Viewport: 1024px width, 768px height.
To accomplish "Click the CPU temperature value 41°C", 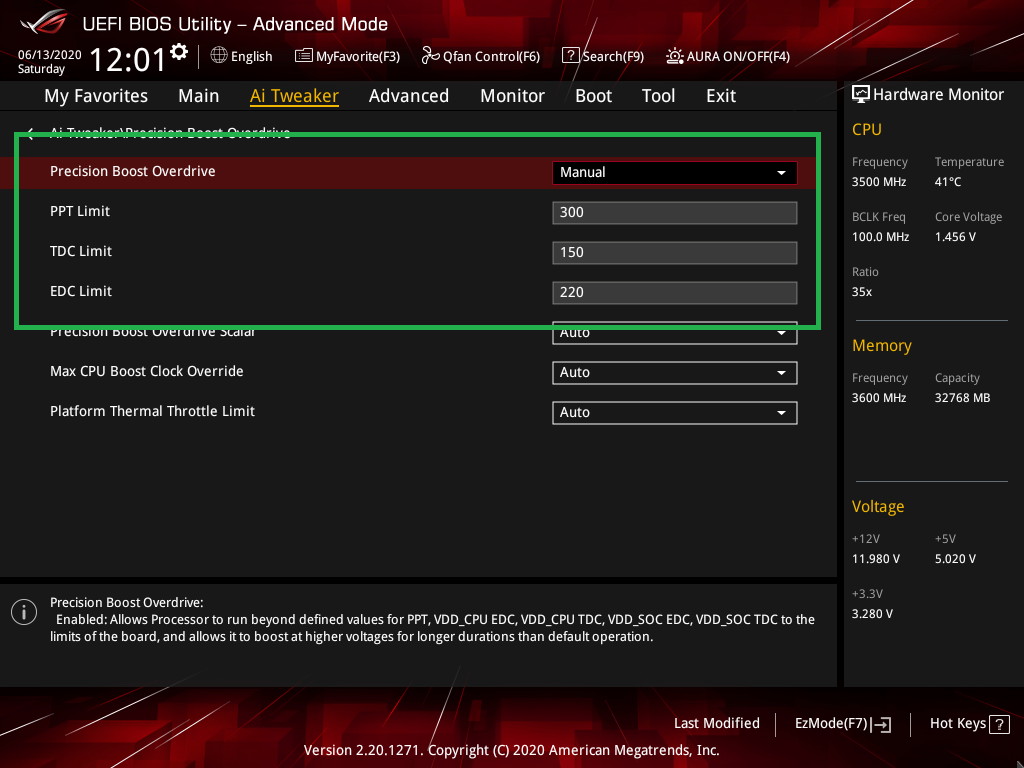I will click(x=948, y=182).
